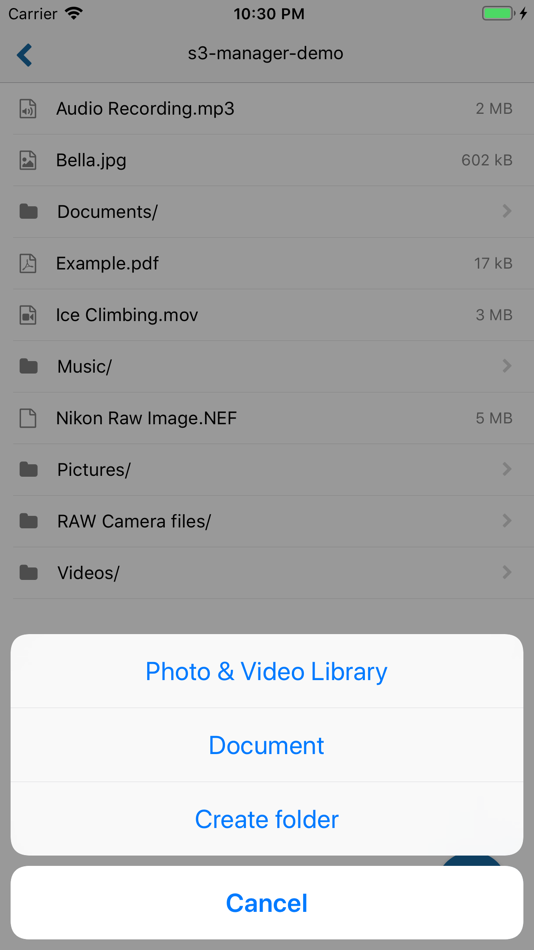Select Document from the action sheet
Screen dimensions: 534x950
(267, 745)
